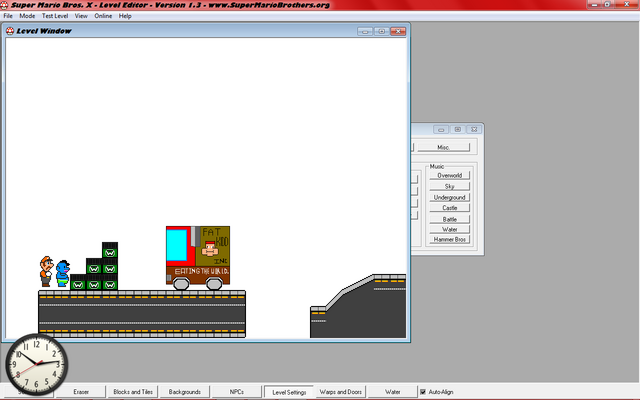Click the app icon in main title bar
The width and height of the screenshot is (640, 400).
coord(4,5)
